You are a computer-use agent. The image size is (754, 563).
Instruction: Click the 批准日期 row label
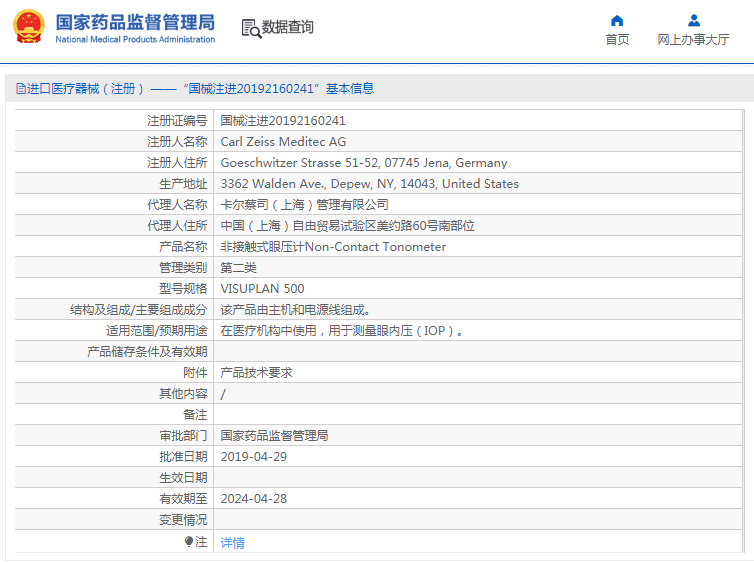pos(183,457)
